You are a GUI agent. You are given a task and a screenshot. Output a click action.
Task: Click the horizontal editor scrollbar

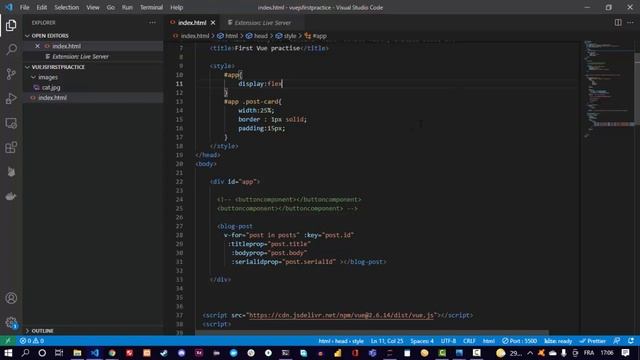click(371, 333)
